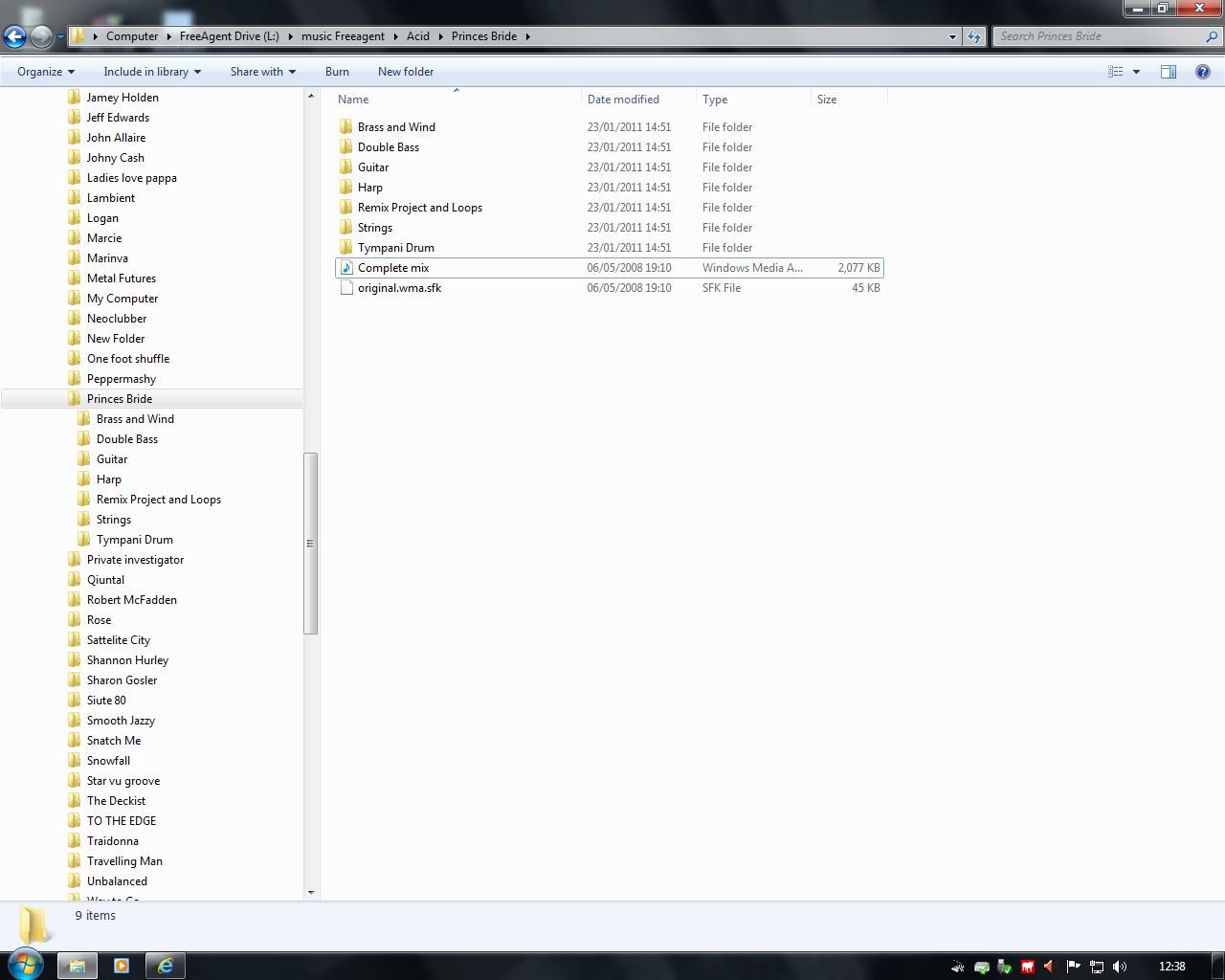This screenshot has height=980, width=1225.
Task: Expand the Include in library menu
Action: click(152, 72)
